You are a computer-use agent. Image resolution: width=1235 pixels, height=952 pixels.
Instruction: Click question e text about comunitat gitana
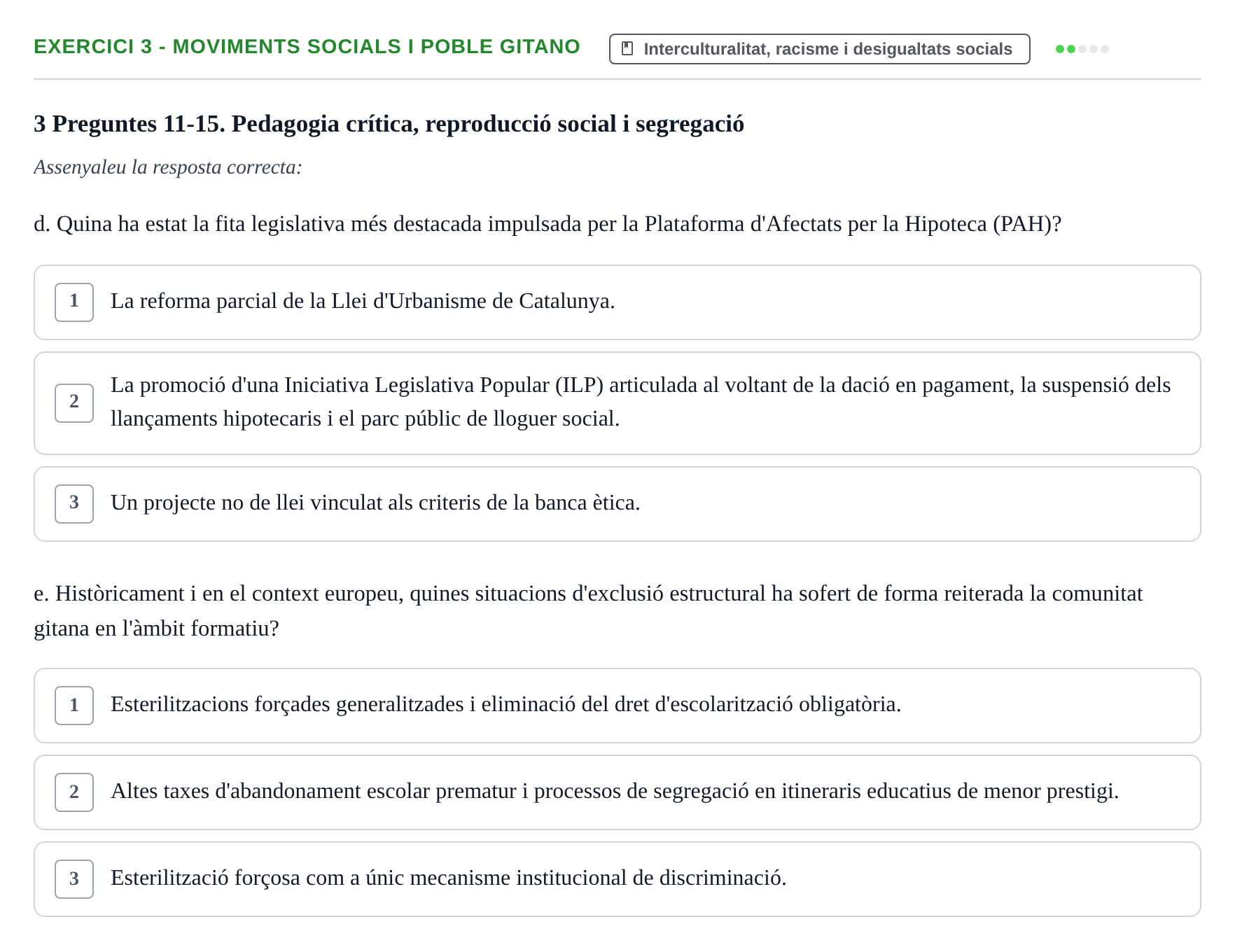point(588,610)
